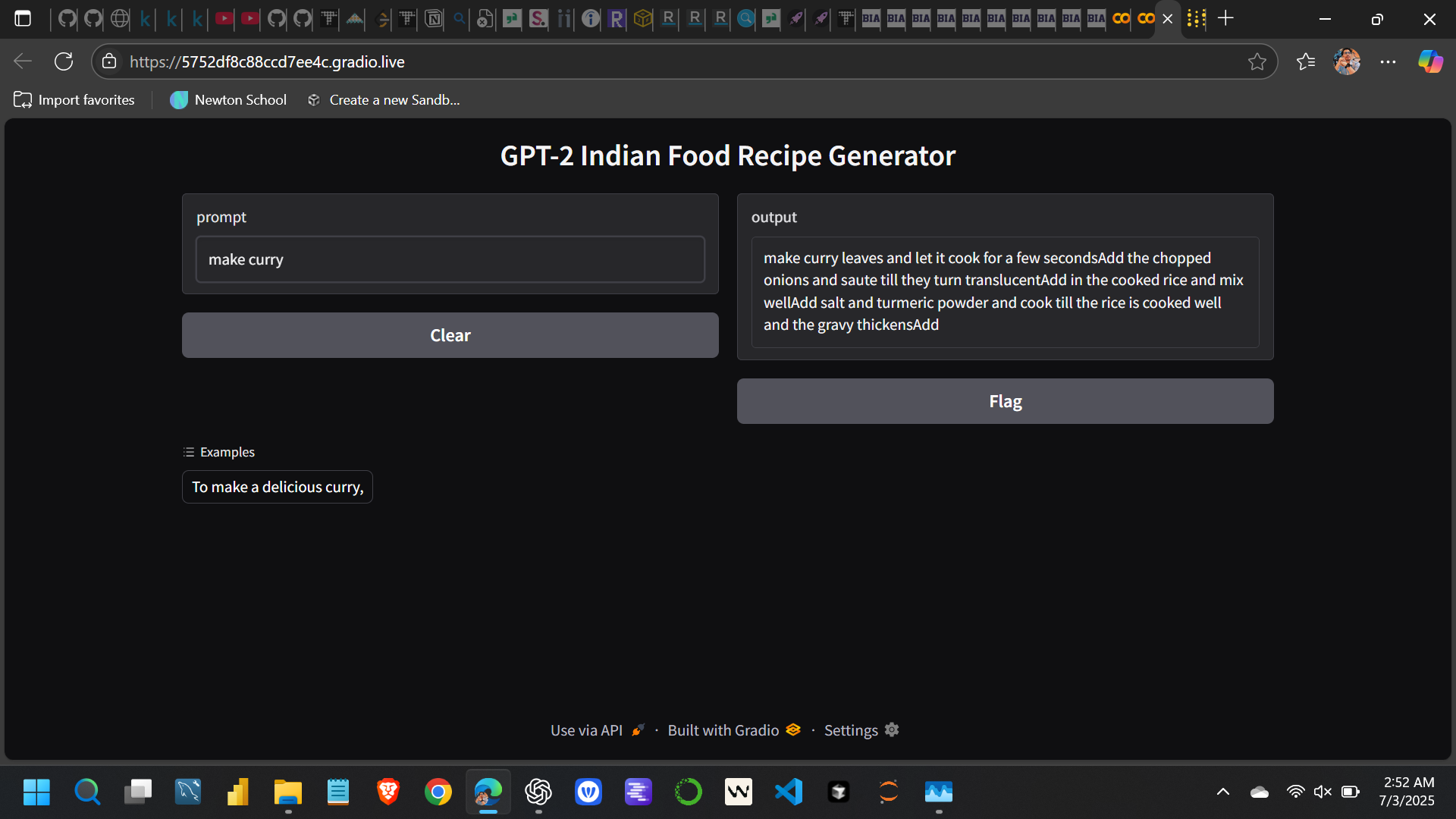Click the Clear button under the prompt
This screenshot has width=1456, height=819.
pos(450,334)
